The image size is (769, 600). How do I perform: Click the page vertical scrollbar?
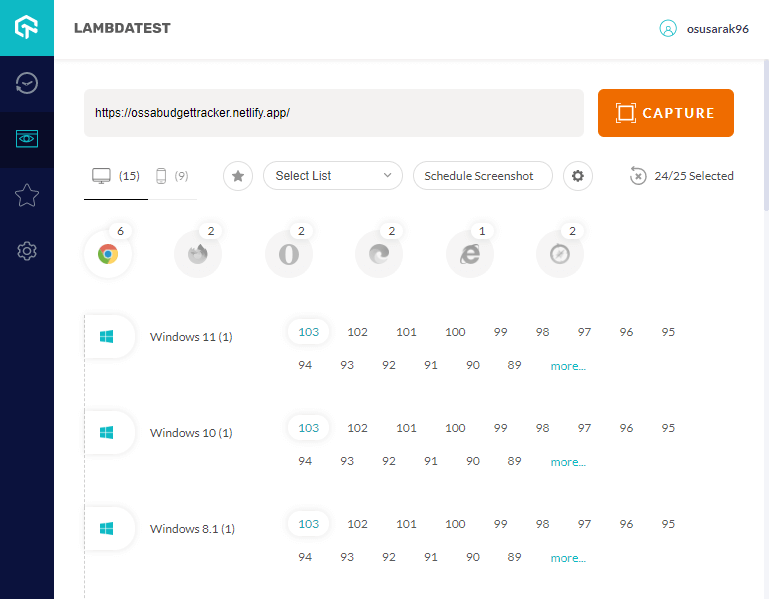click(766, 135)
